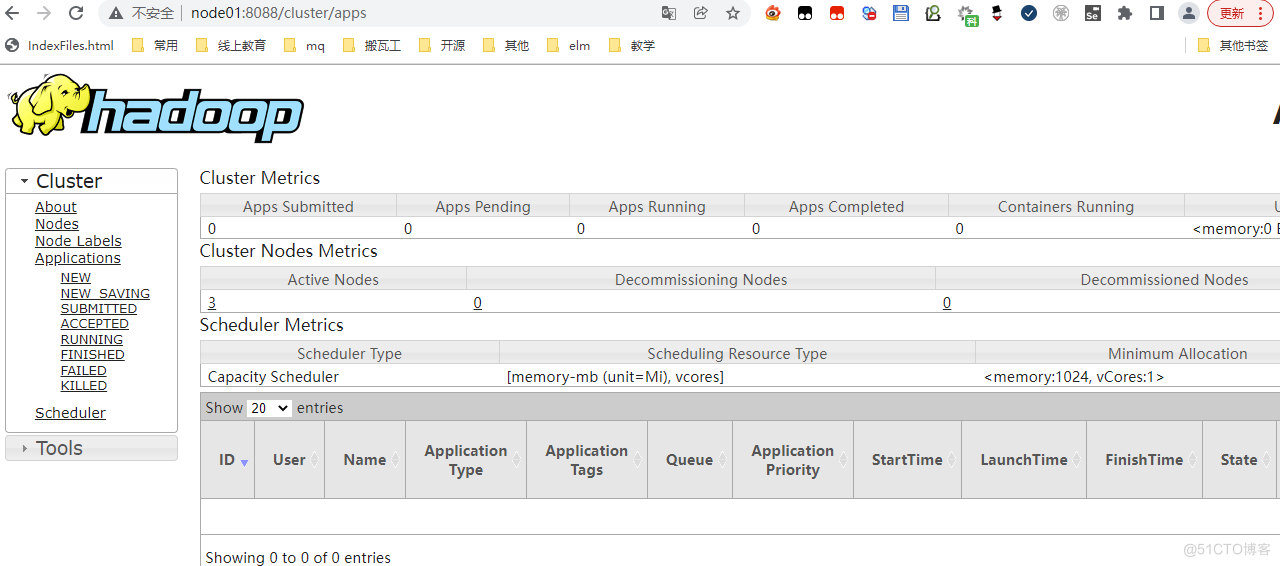
Task: Open the 开源 bookmarks folder
Action: [442, 45]
